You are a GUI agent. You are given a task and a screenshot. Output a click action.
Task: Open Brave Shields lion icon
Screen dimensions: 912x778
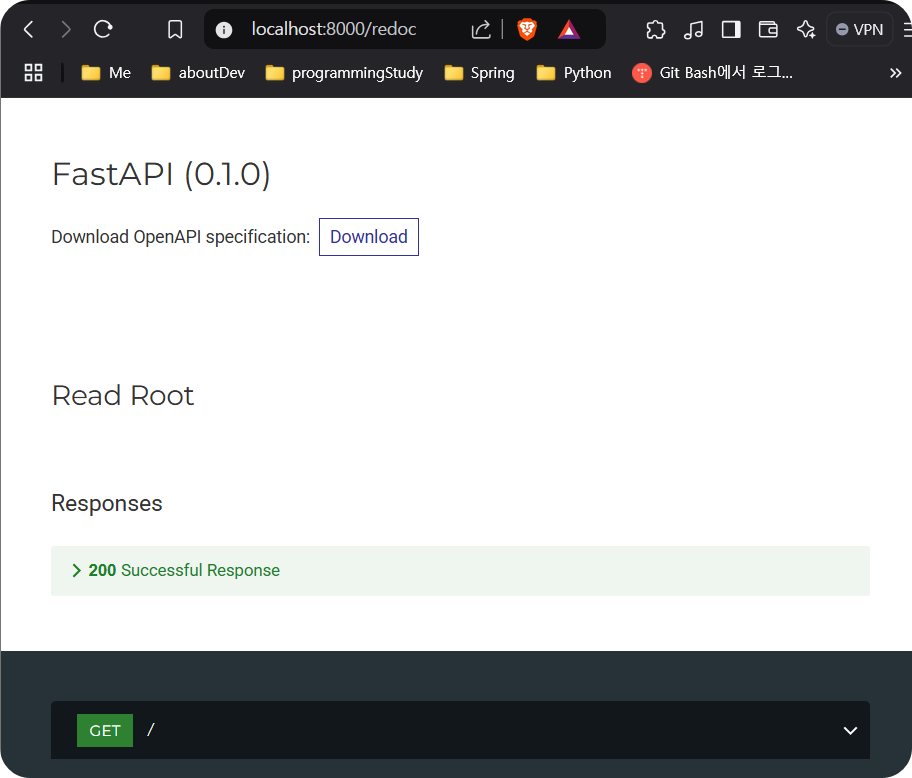[x=527, y=29]
